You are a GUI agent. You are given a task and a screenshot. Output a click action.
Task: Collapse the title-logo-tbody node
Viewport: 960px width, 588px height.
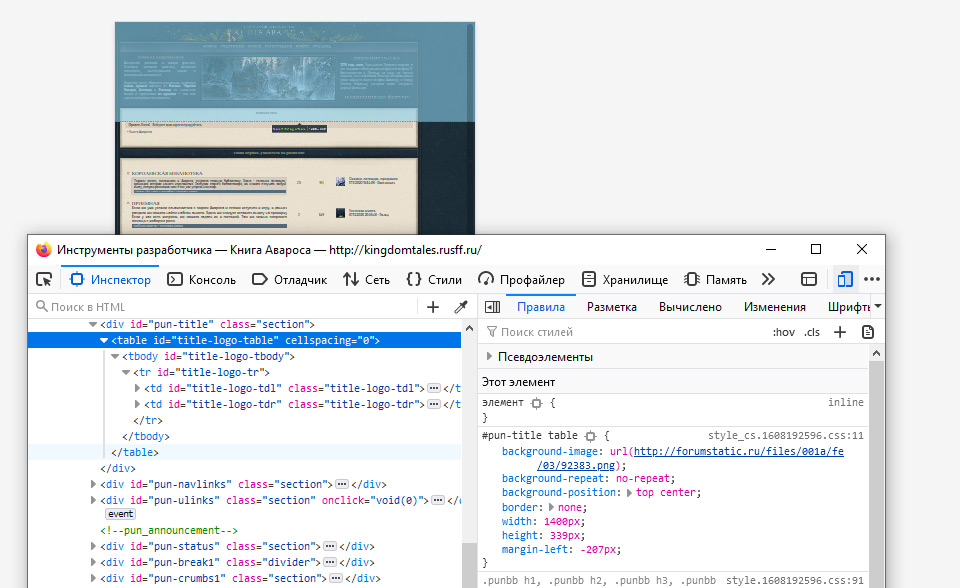115,356
